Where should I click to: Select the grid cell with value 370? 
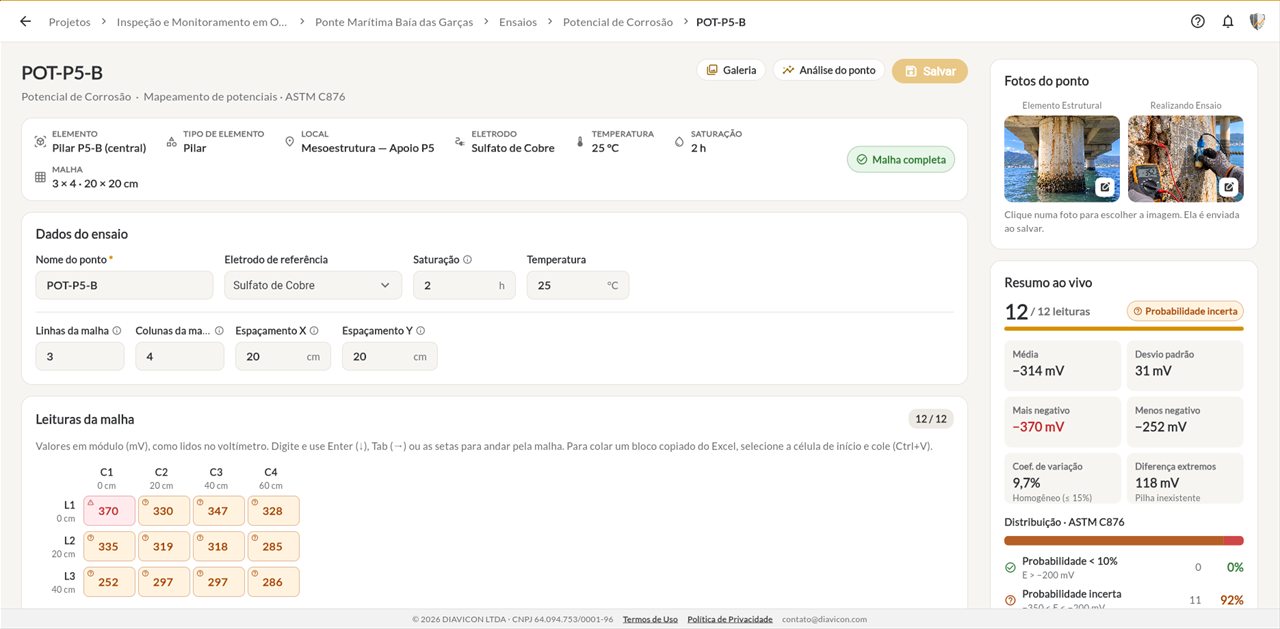click(109, 511)
